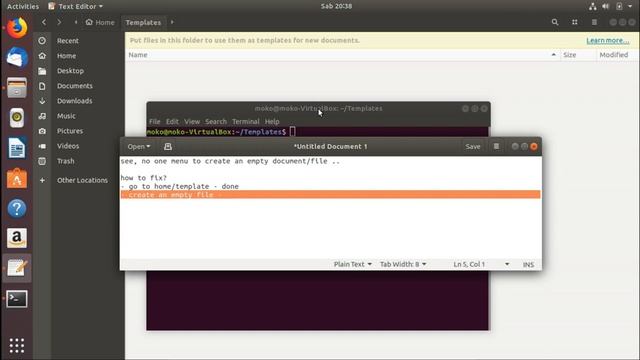
Task: Show Applications grid in the dock
Action: click(17, 345)
